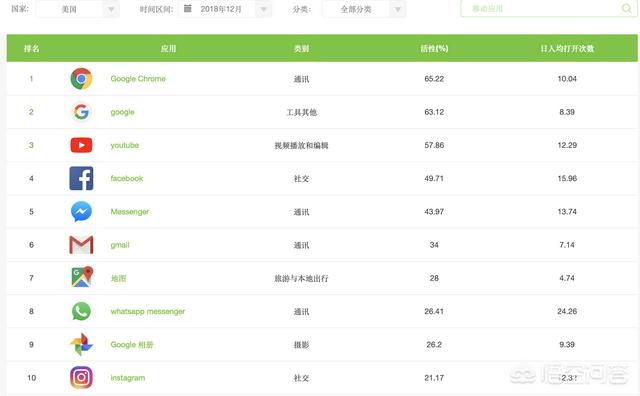Click daily opens value 13.74
The width and height of the screenshot is (640, 396).
pos(567,211)
